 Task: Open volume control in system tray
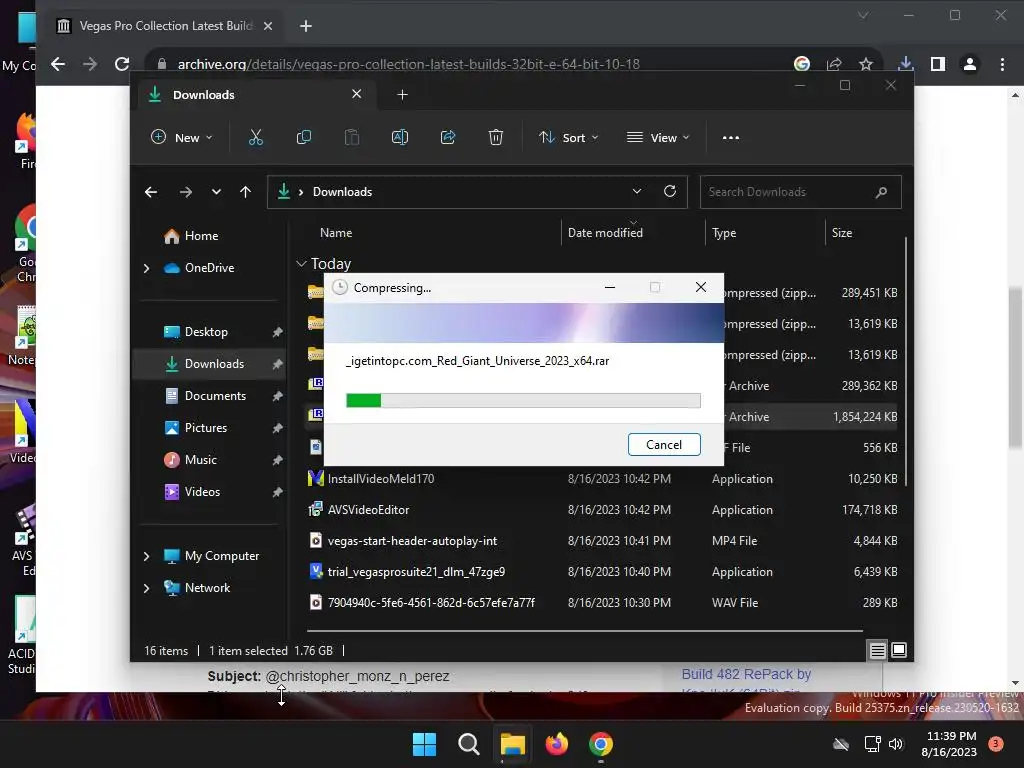coord(896,744)
